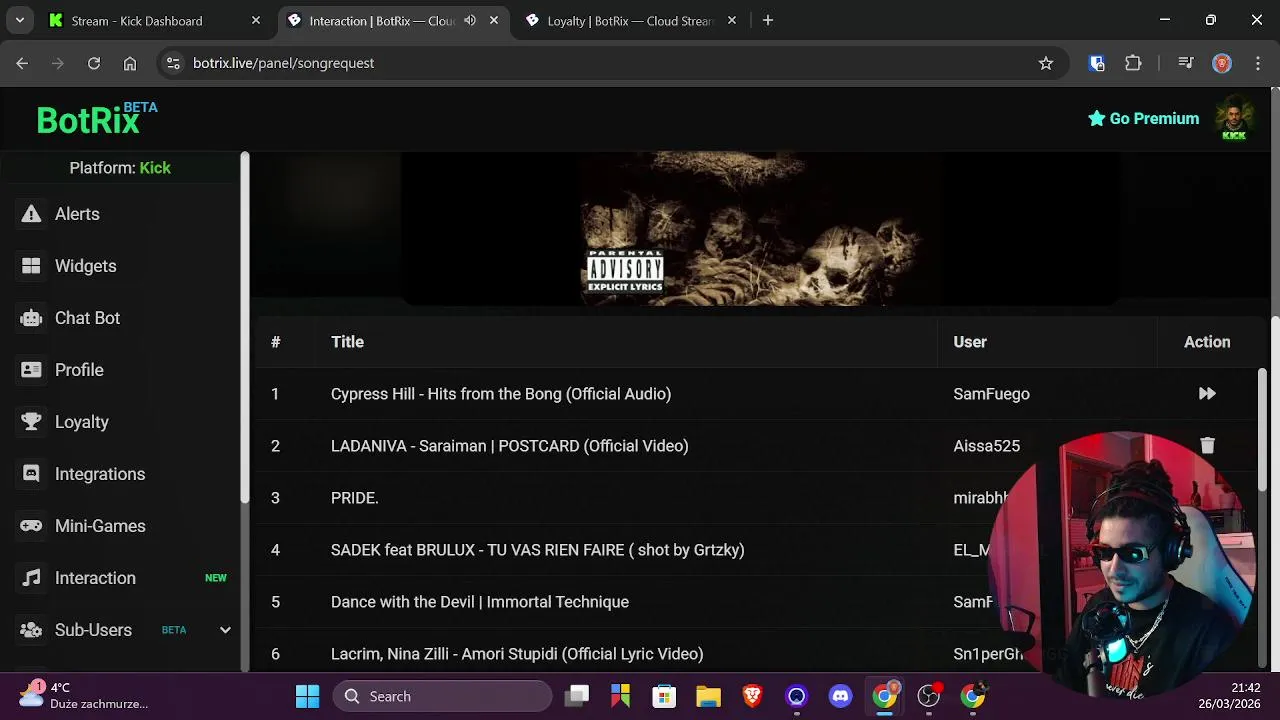The width and height of the screenshot is (1280, 720).
Task: Open Brave browser from taskbar
Action: (x=753, y=696)
